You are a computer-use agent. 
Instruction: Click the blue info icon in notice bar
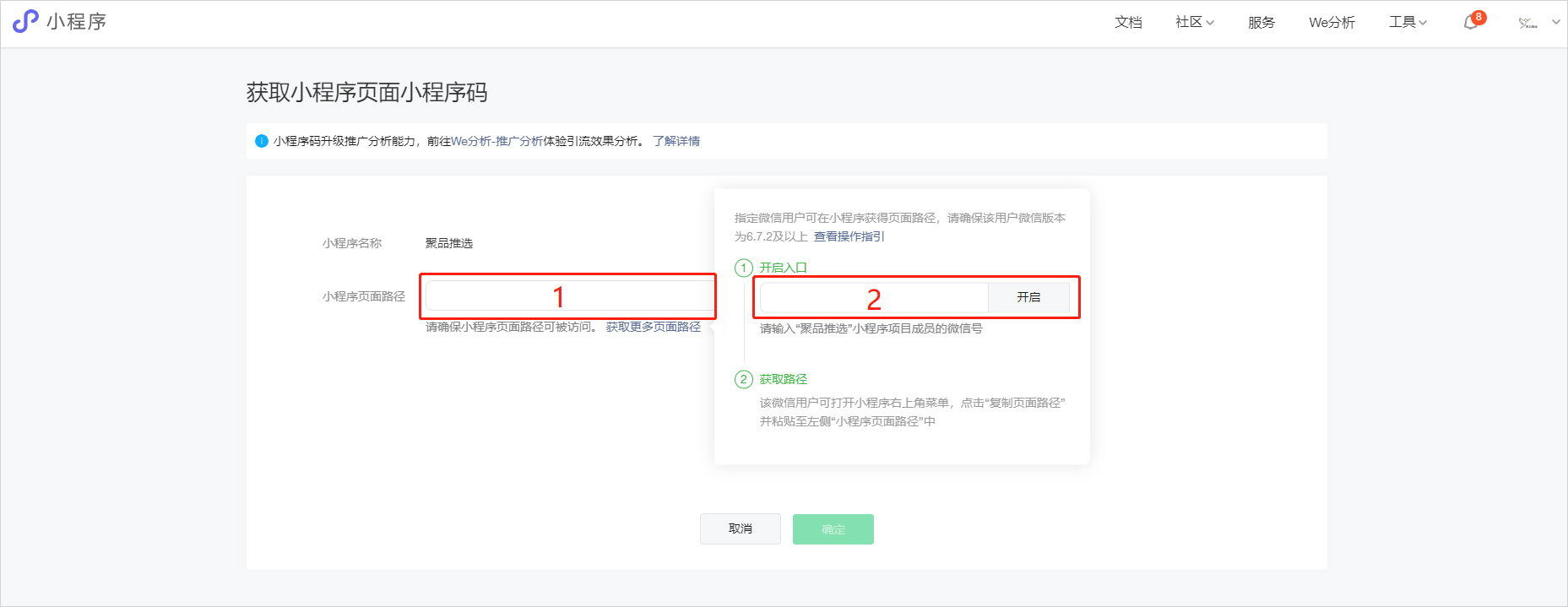[262, 141]
